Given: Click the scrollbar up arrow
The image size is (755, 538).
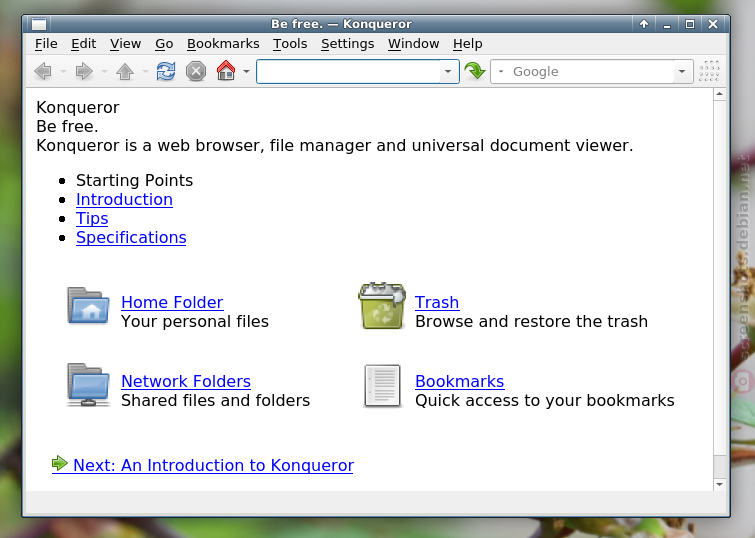Looking at the screenshot, I should pyautogui.click(x=719, y=94).
